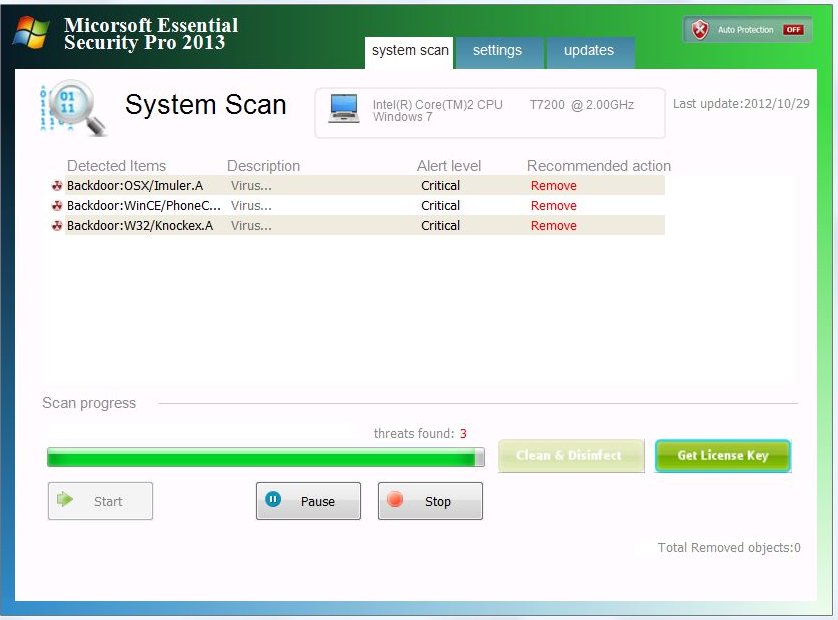
Task: Click the Last update:2012/10/29 text
Action: 741,104
